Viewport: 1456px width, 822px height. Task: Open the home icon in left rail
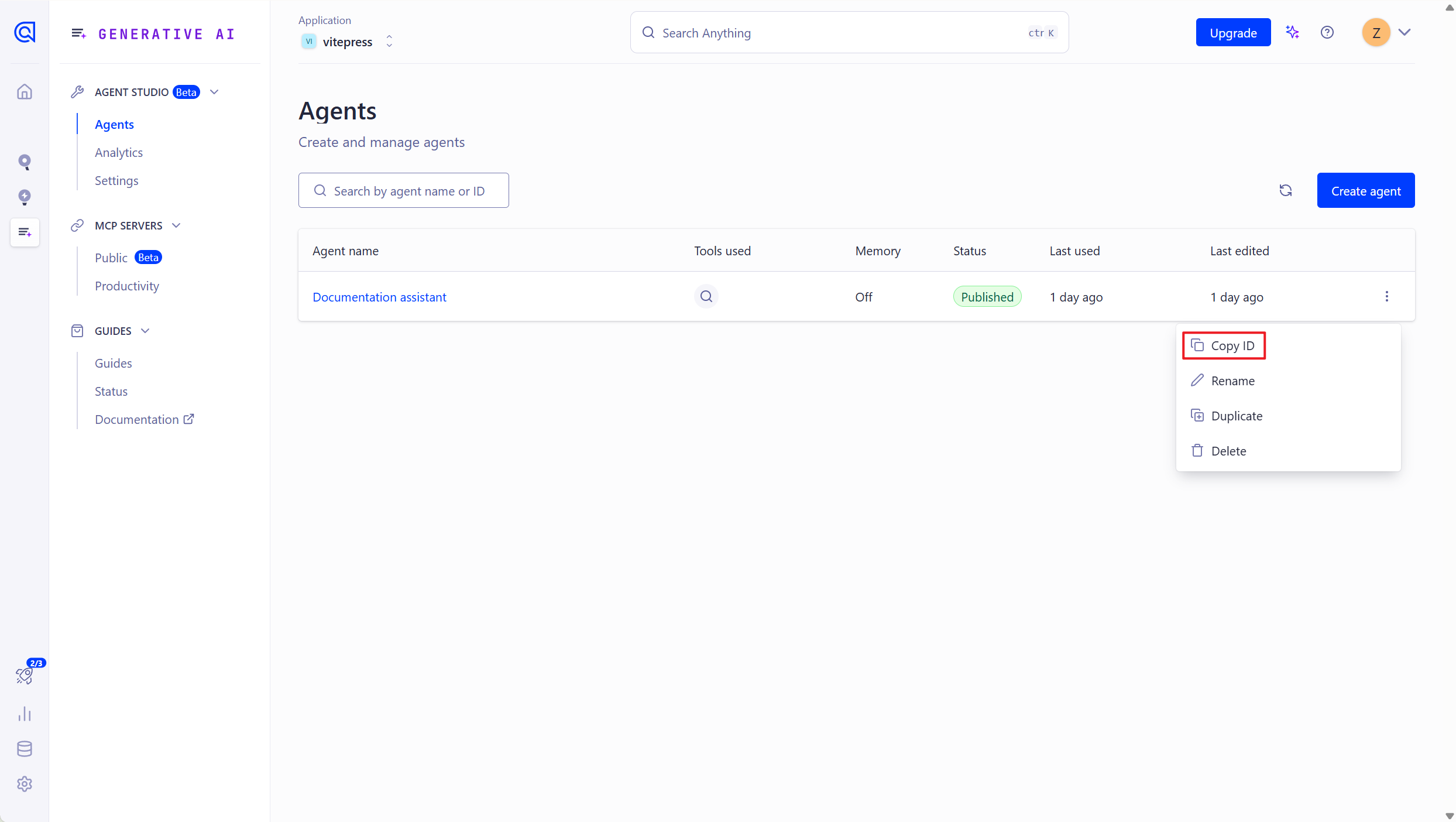pyautogui.click(x=25, y=92)
